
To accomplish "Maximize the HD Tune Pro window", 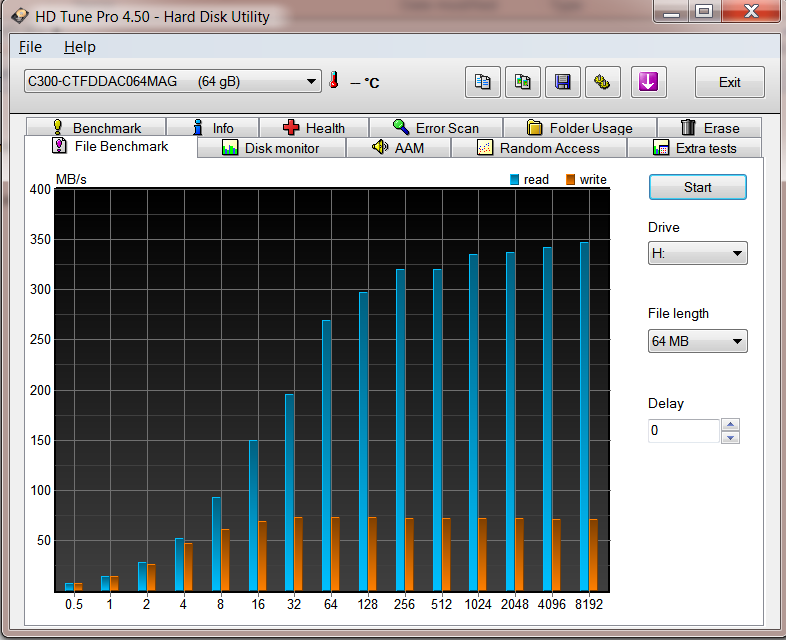I will [x=704, y=11].
